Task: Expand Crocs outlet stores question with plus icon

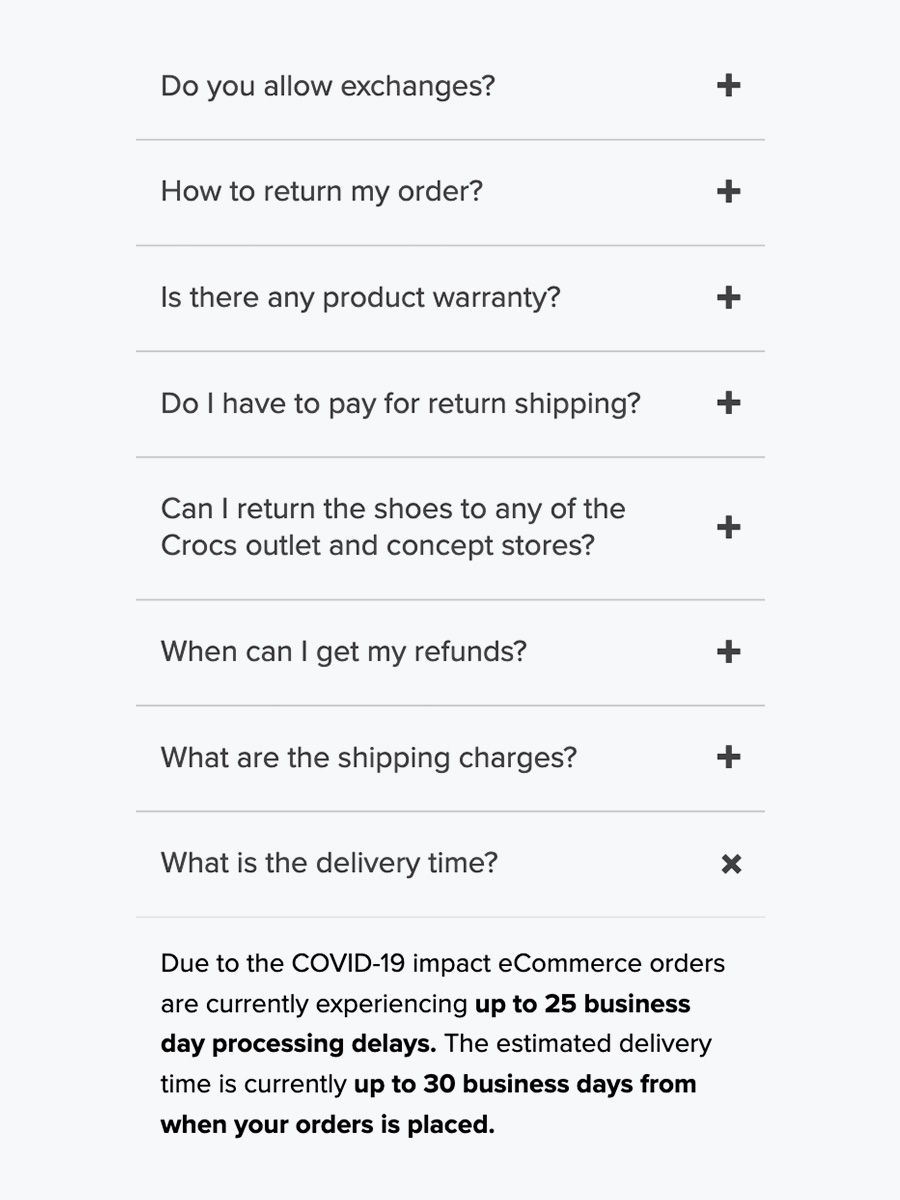Action: (729, 527)
